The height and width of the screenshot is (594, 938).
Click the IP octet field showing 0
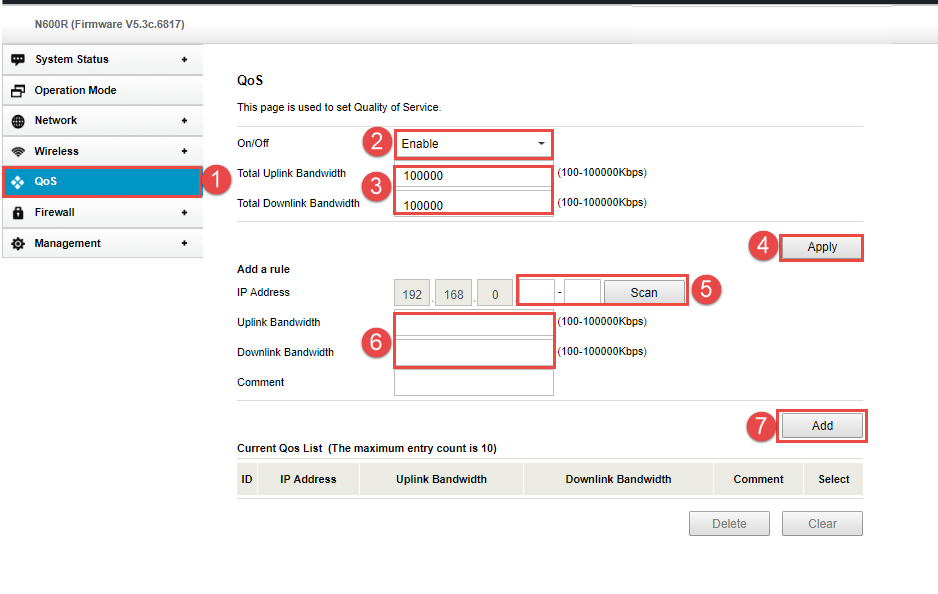495,293
